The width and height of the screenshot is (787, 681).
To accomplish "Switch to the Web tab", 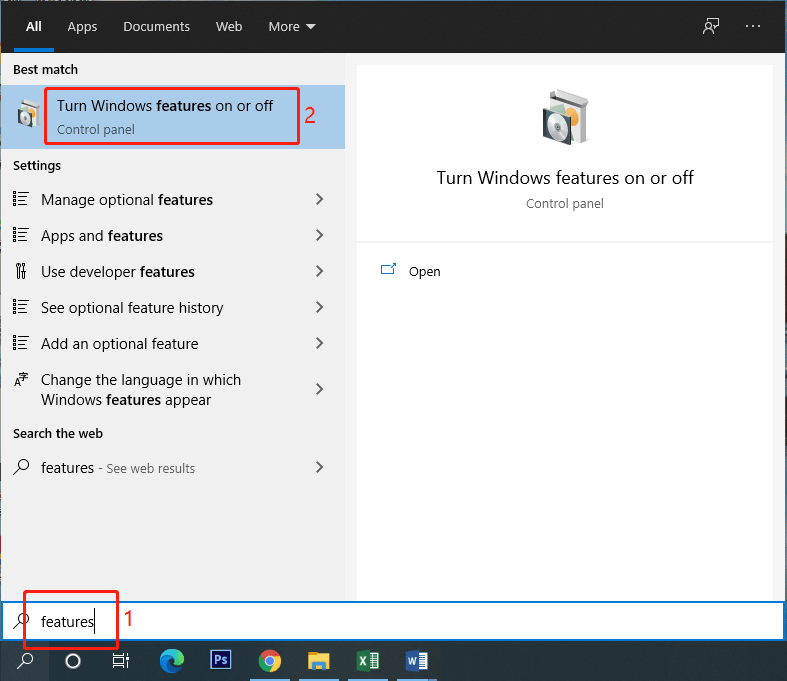I will point(229,27).
